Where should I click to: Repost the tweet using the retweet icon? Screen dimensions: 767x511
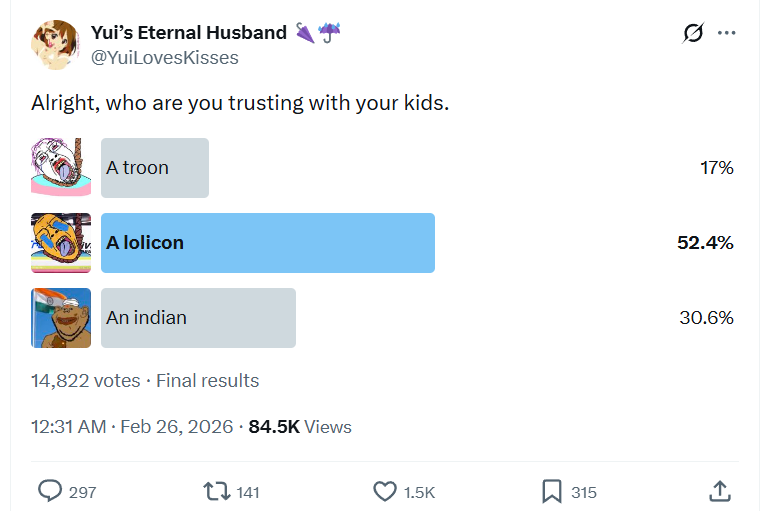tap(215, 491)
